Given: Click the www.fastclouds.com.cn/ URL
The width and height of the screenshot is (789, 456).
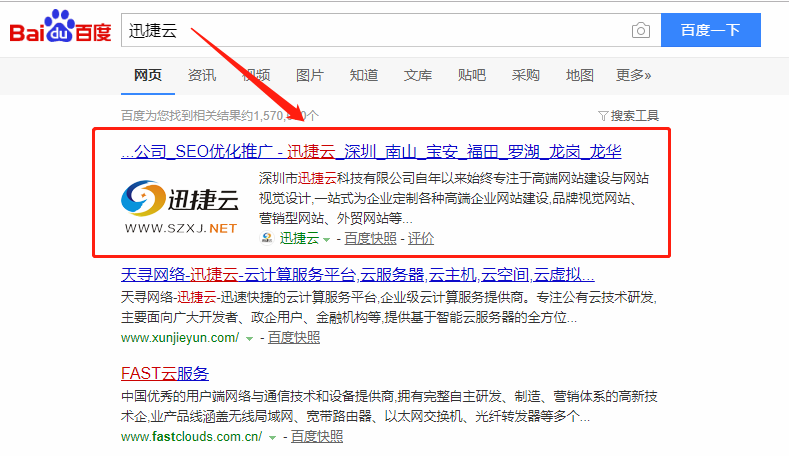Looking at the screenshot, I should [x=192, y=436].
